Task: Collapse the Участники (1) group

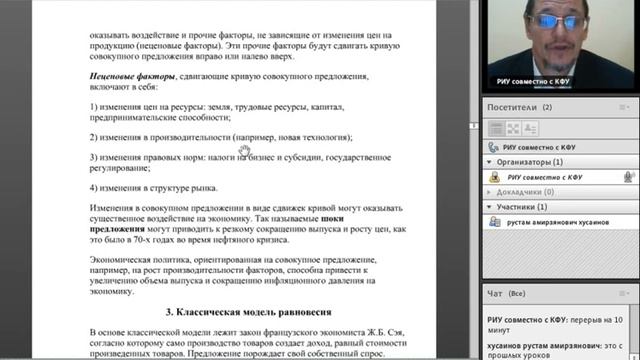Action: pyautogui.click(x=489, y=207)
